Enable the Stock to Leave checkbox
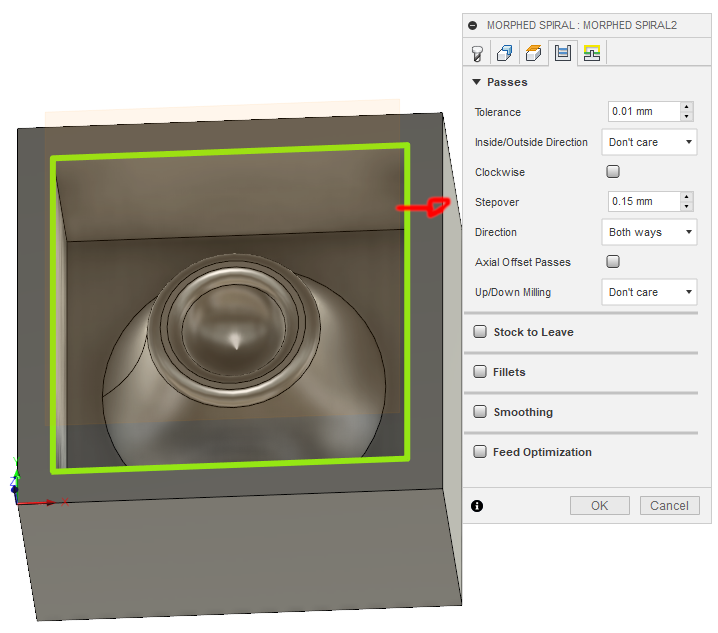The image size is (718, 633). pos(480,332)
